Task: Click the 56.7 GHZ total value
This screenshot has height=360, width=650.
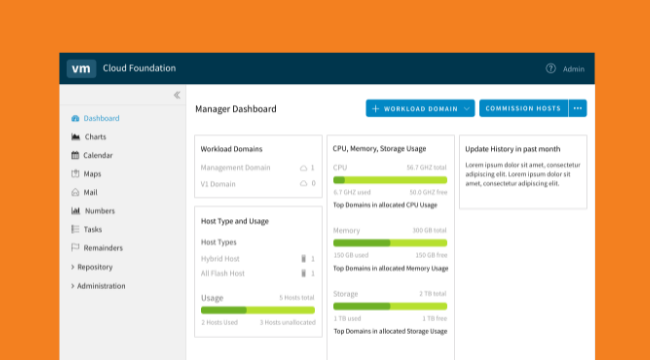Action: (x=427, y=168)
